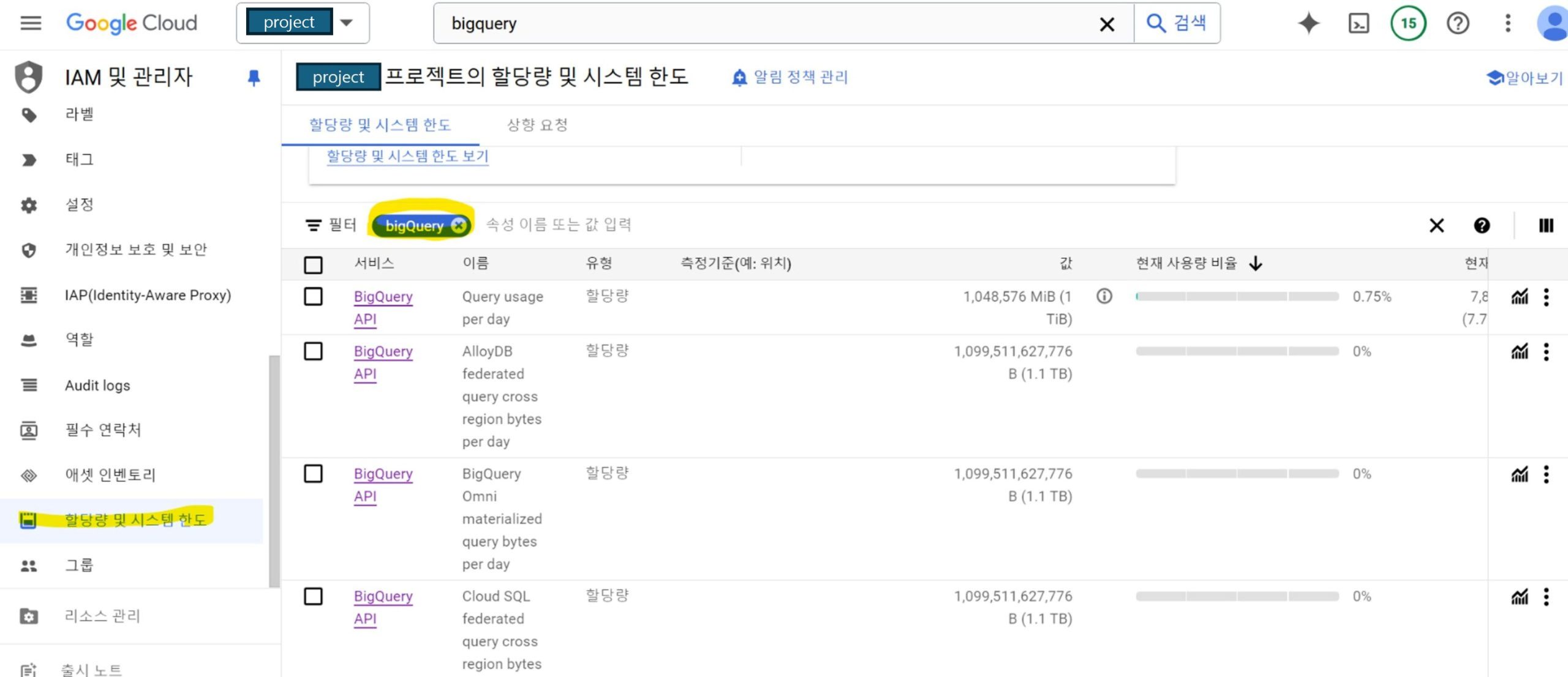Toggle the select-all header checkbox
This screenshot has width=1568, height=677.
(x=313, y=265)
